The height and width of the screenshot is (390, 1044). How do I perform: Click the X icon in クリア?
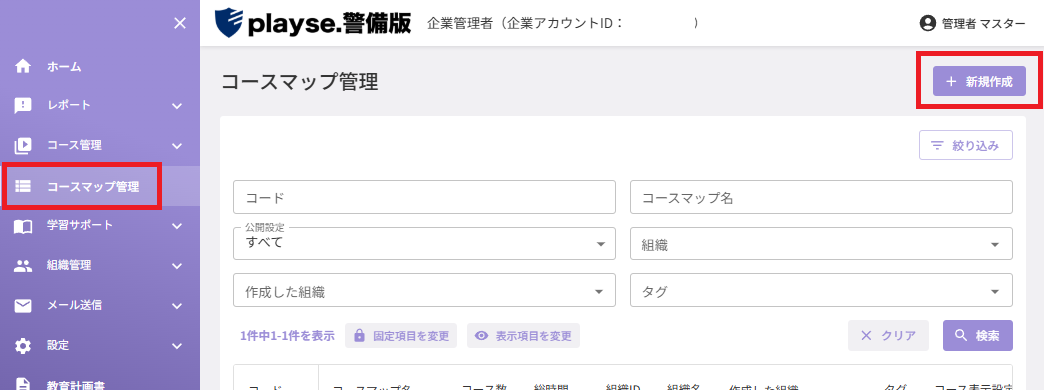pyautogui.click(x=866, y=335)
